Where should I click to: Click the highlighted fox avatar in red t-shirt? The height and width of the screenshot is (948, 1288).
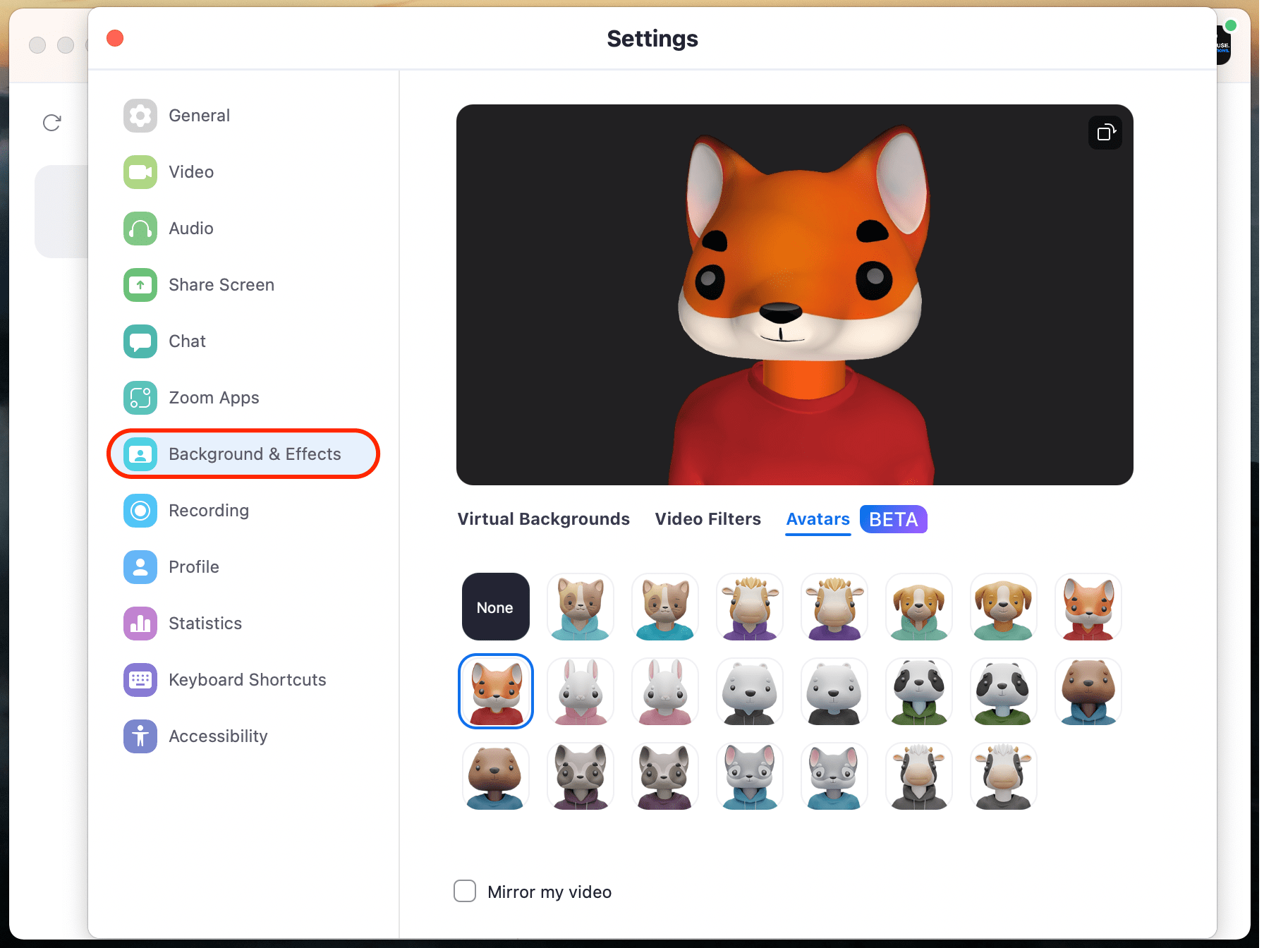pyautogui.click(x=496, y=691)
